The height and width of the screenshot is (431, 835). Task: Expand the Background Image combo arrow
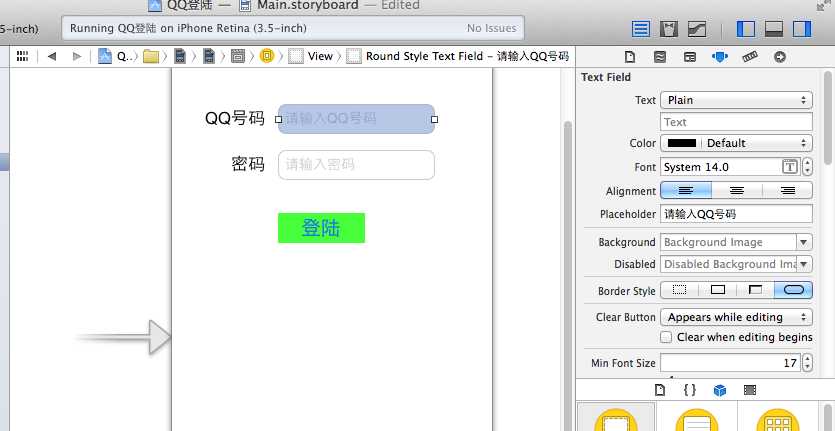pos(804,242)
